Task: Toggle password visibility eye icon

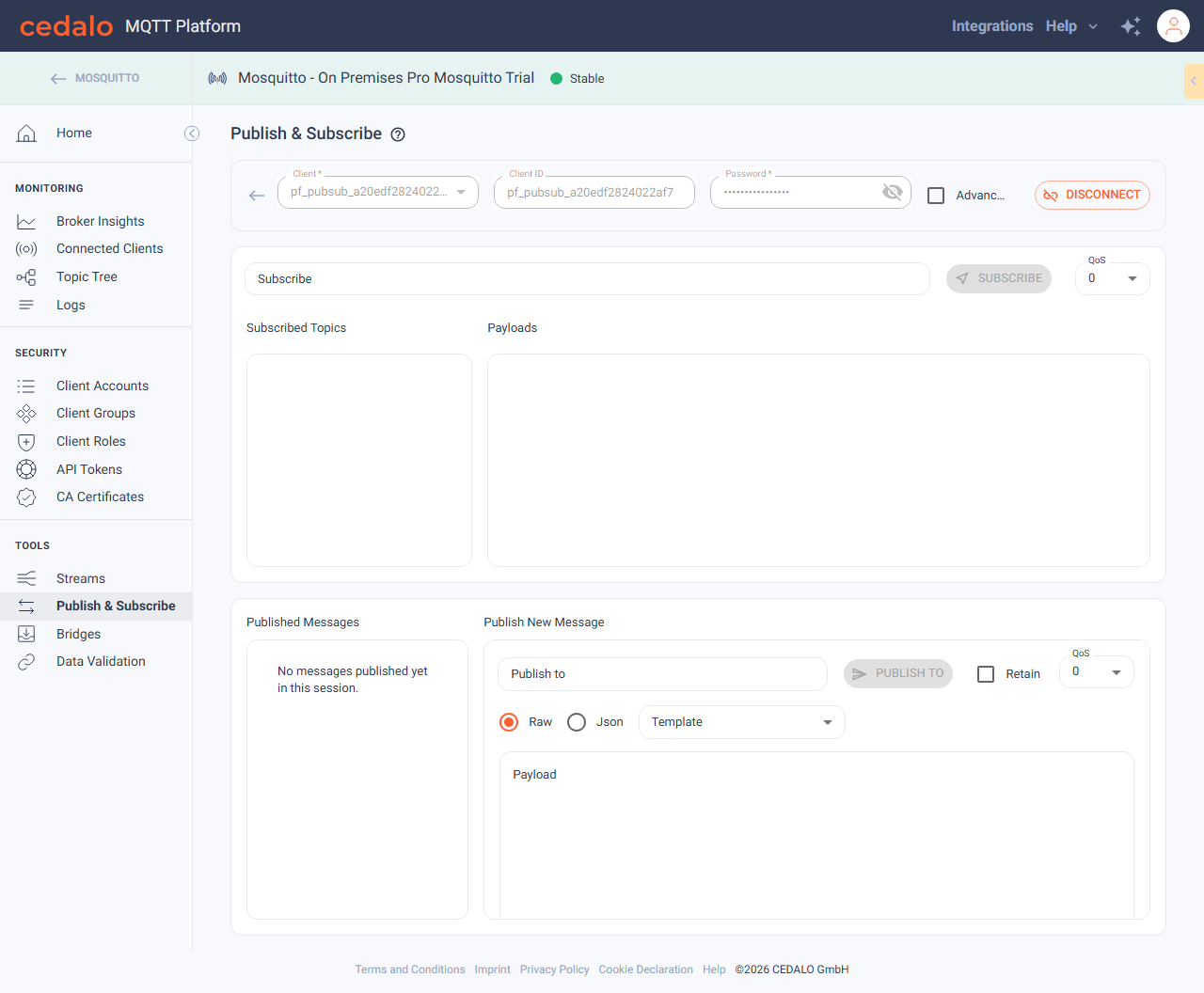Action: coord(893,192)
